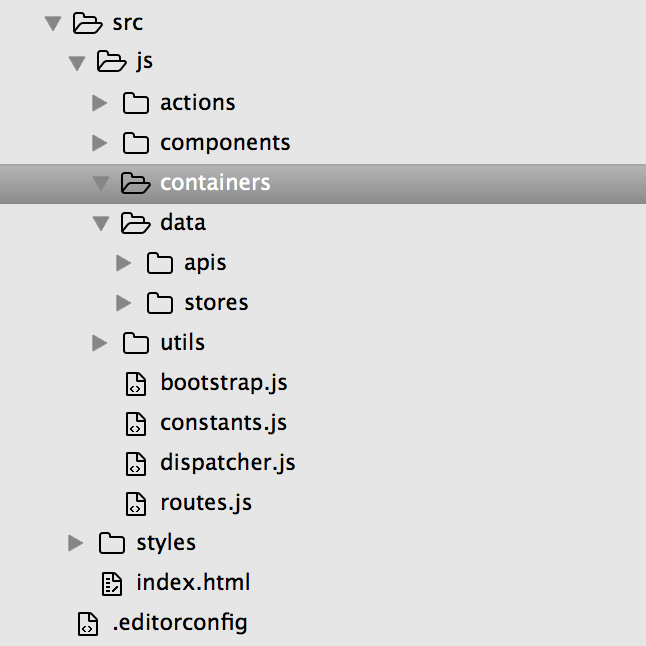Select the components folder label
Viewport: 646px width, 646px height.
[x=225, y=143]
